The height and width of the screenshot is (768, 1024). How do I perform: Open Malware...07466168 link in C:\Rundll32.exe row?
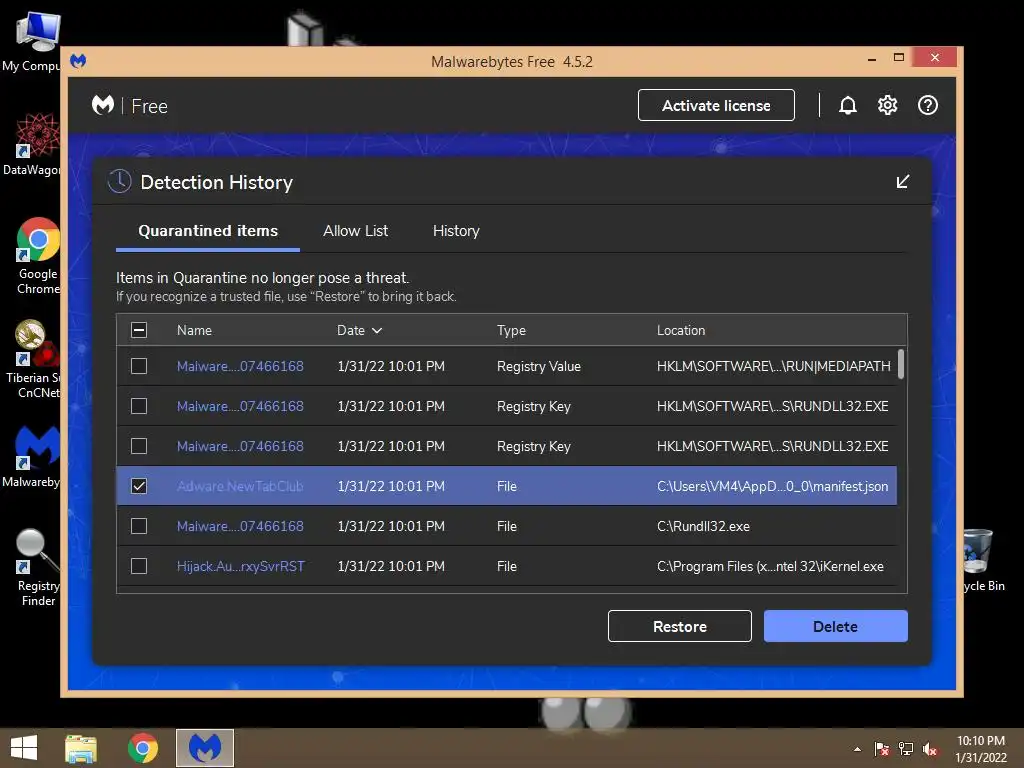point(240,526)
